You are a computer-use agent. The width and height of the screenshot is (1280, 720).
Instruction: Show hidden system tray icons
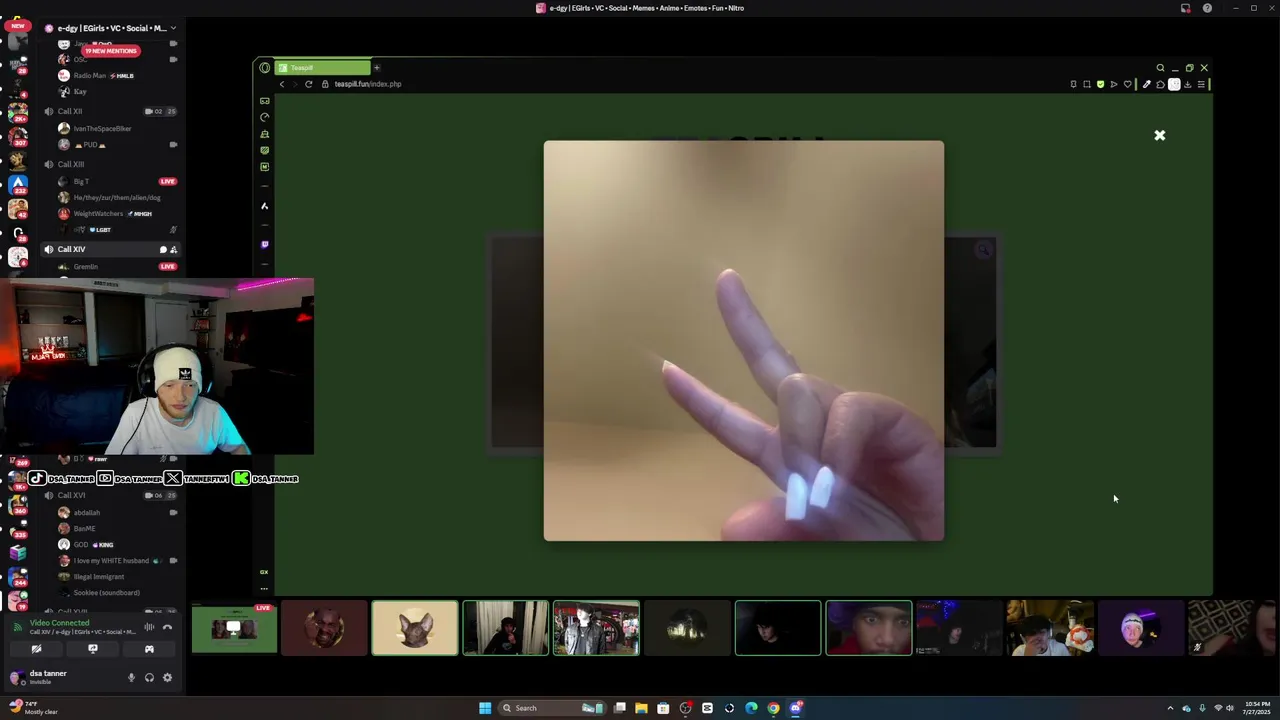tap(1170, 708)
